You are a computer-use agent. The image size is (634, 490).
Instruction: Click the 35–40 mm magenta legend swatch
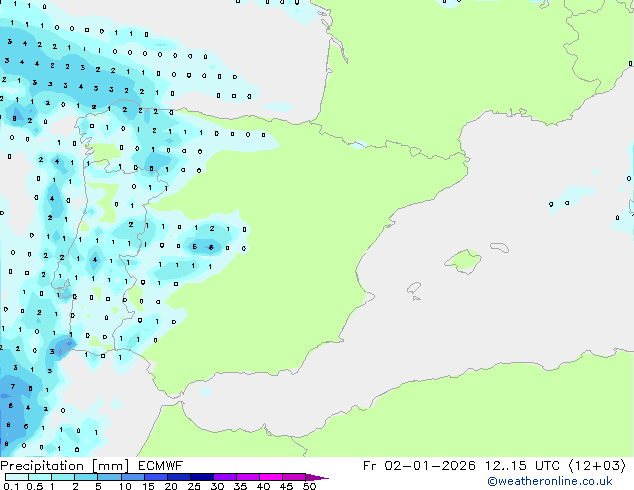click(247, 477)
